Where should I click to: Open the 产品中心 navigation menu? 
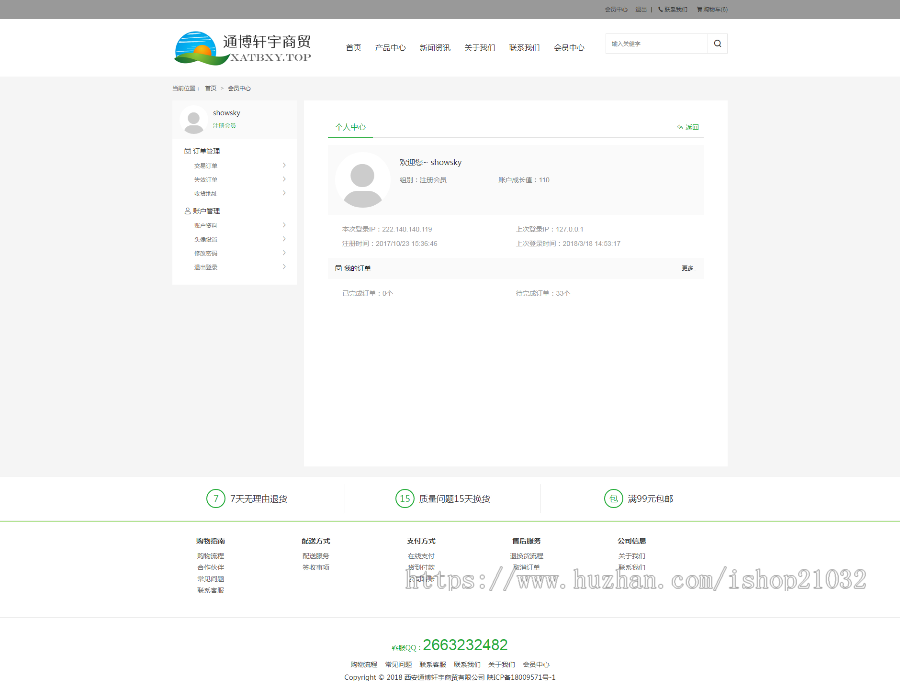click(389, 46)
